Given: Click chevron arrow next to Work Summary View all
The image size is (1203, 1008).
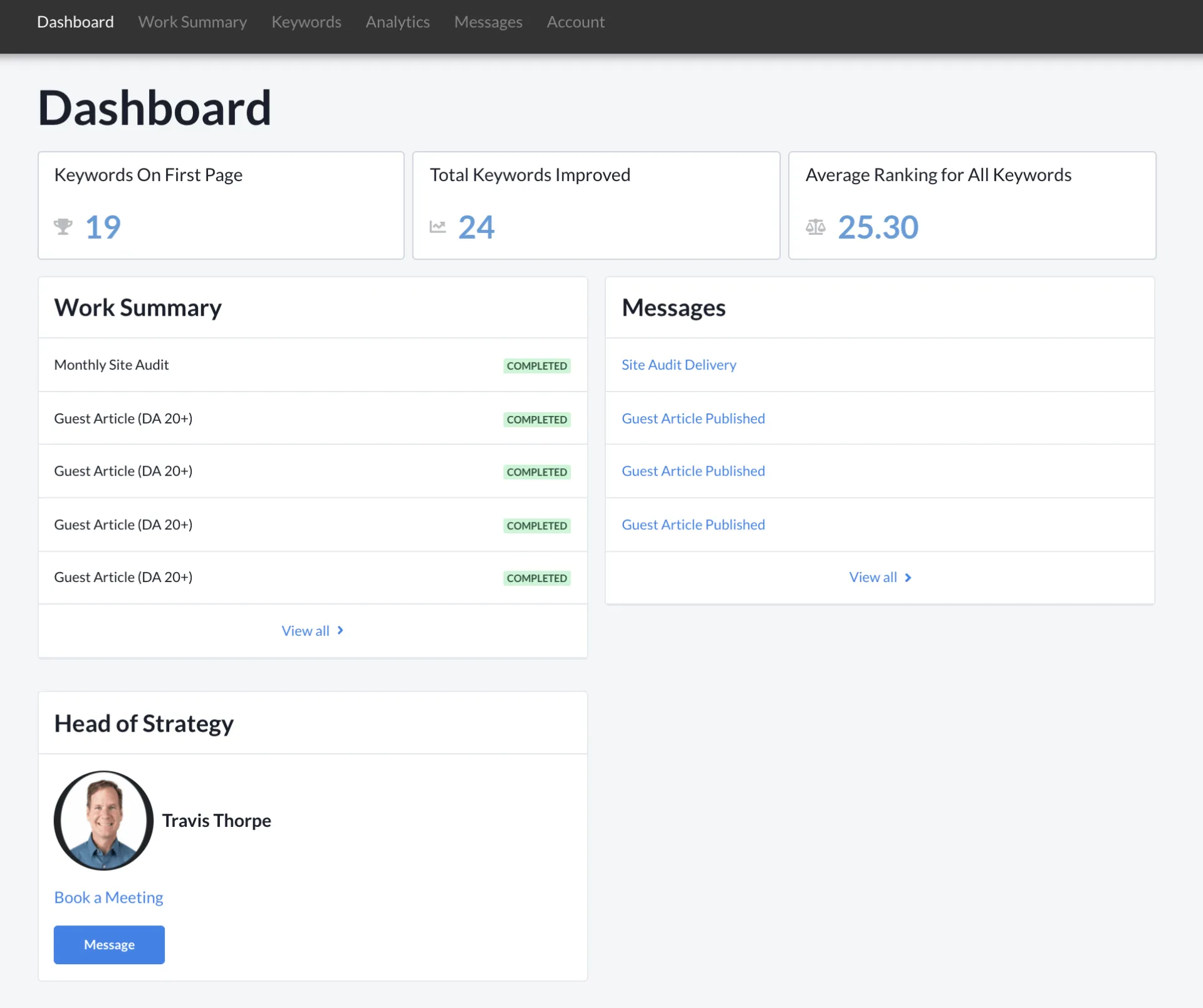Looking at the screenshot, I should click(340, 630).
